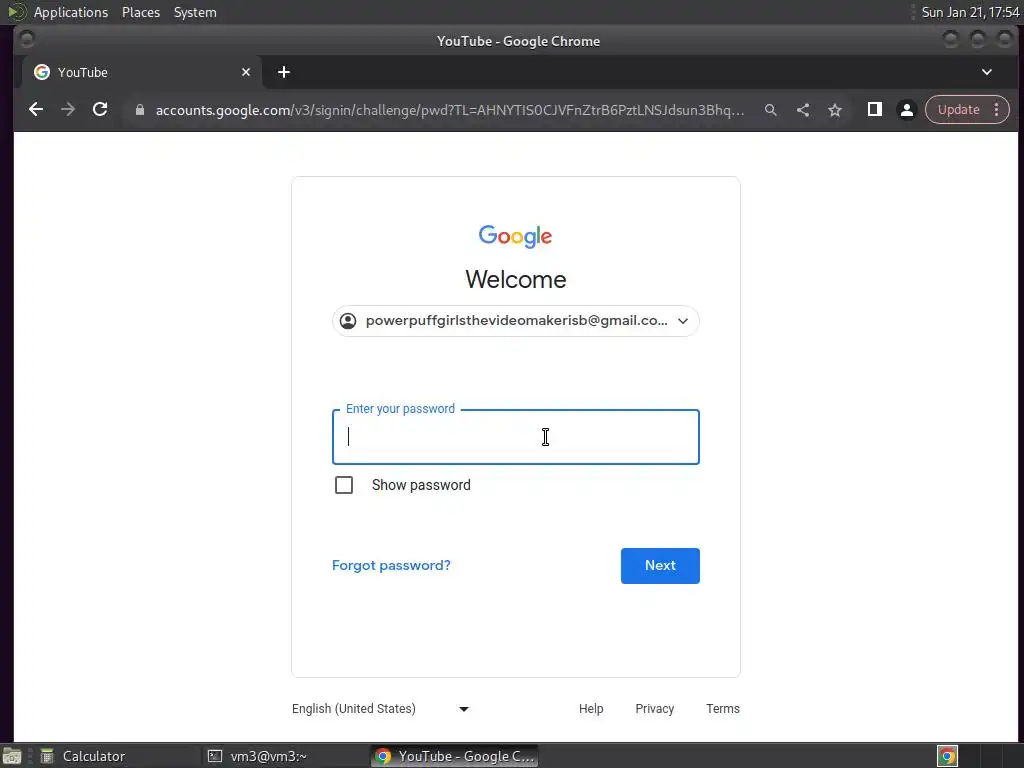The height and width of the screenshot is (768, 1024).
Task: Focus the Enter your password field
Action: coord(516,437)
